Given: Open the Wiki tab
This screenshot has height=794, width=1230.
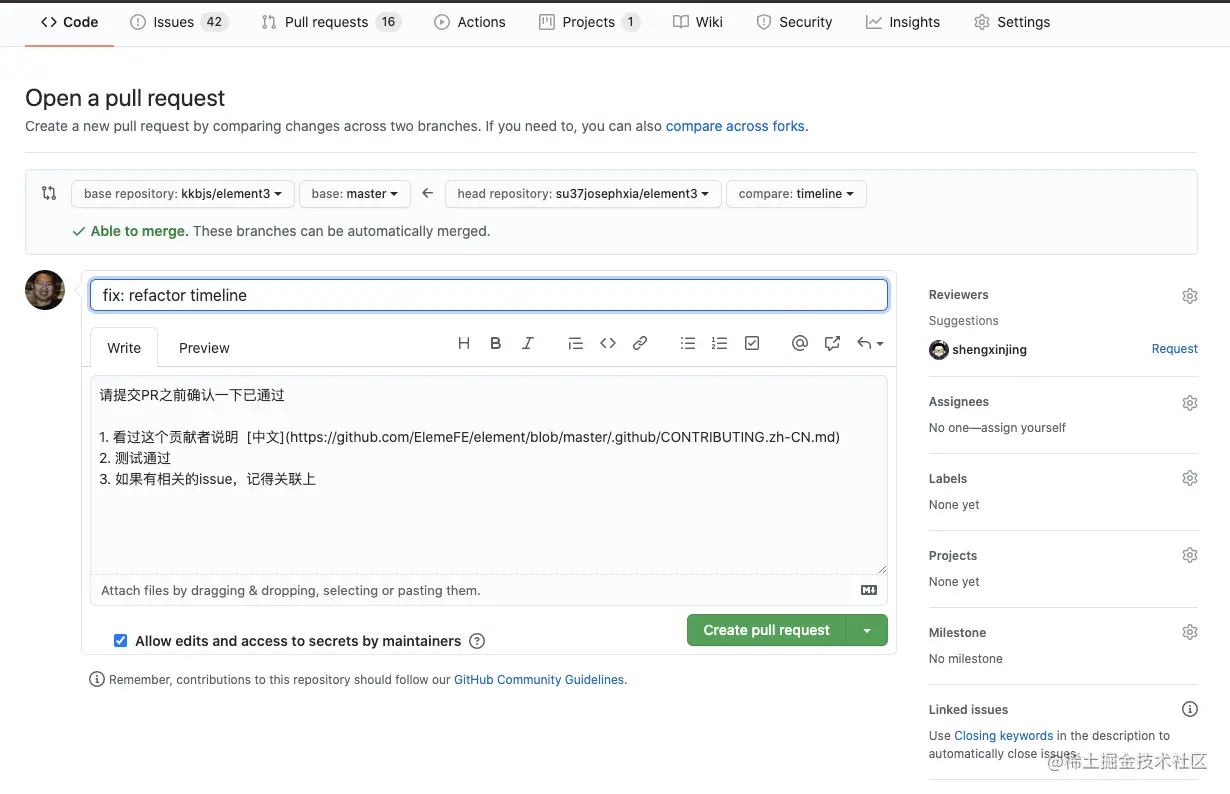Looking at the screenshot, I should point(698,22).
